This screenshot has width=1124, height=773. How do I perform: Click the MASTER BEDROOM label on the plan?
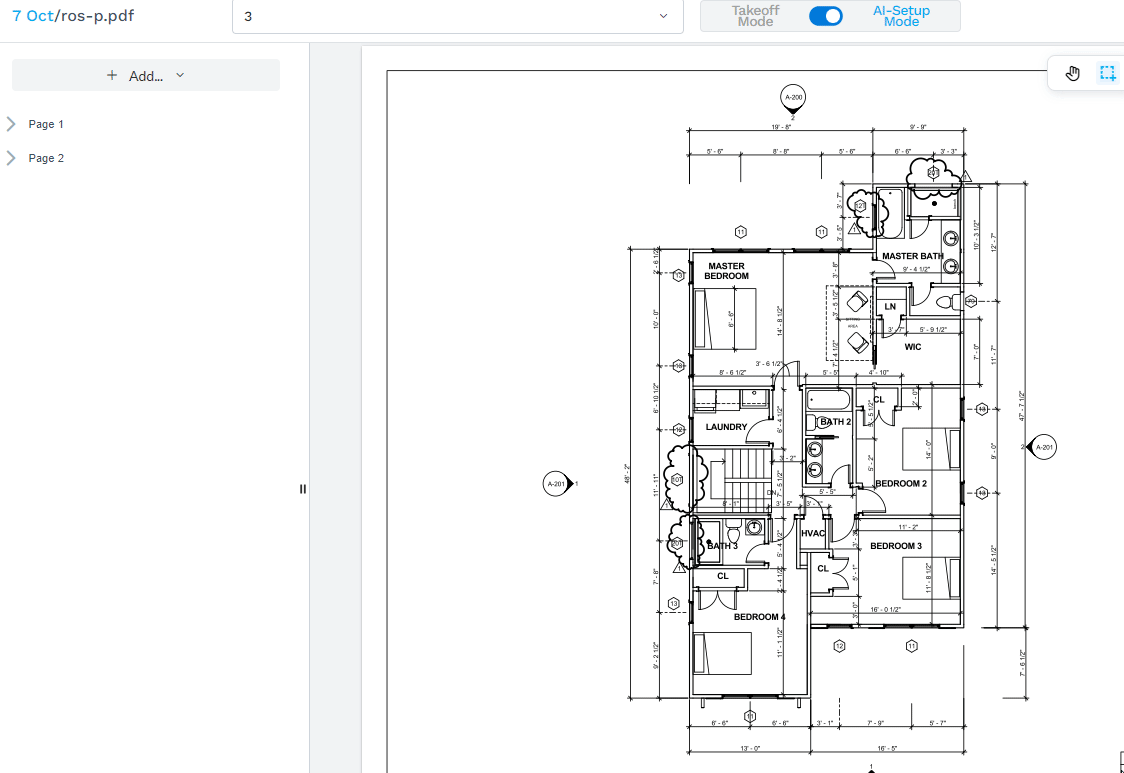(726, 271)
